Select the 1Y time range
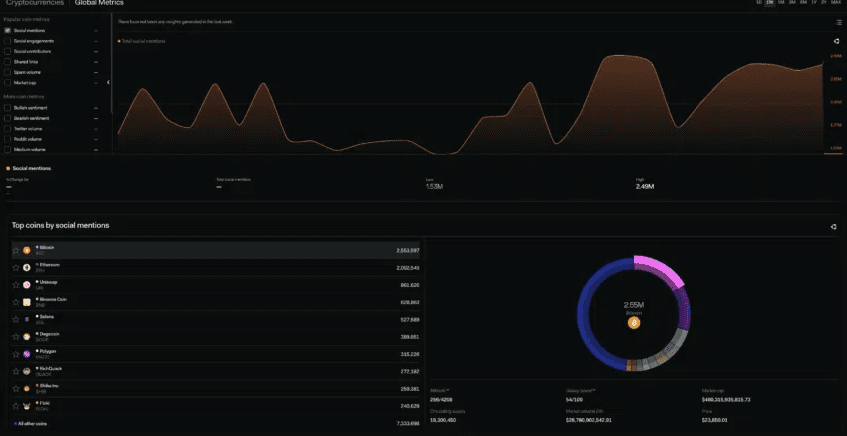Viewport: 847px width, 436px height. pyautogui.click(x=815, y=3)
